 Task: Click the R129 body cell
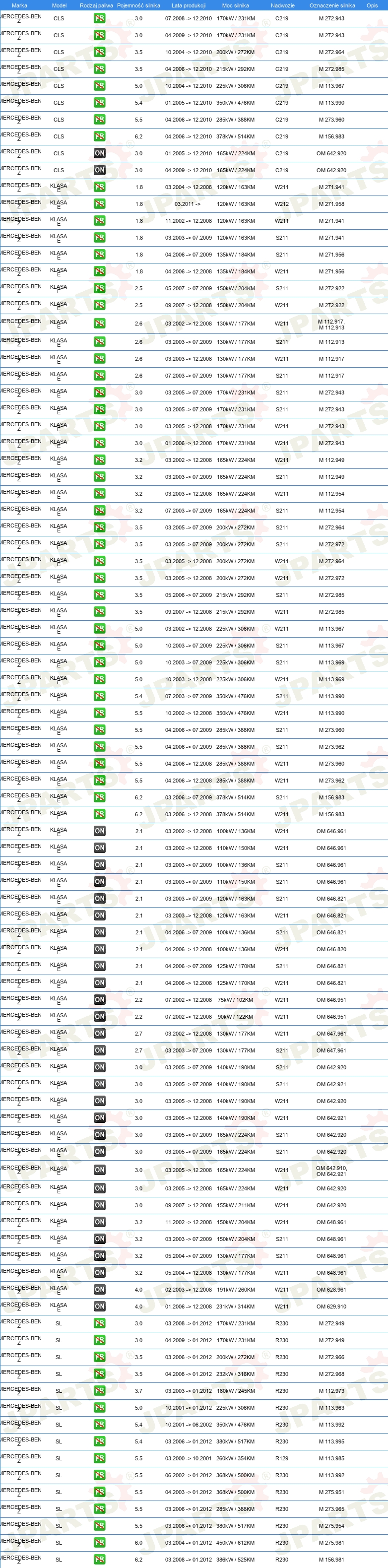(x=281, y=1459)
